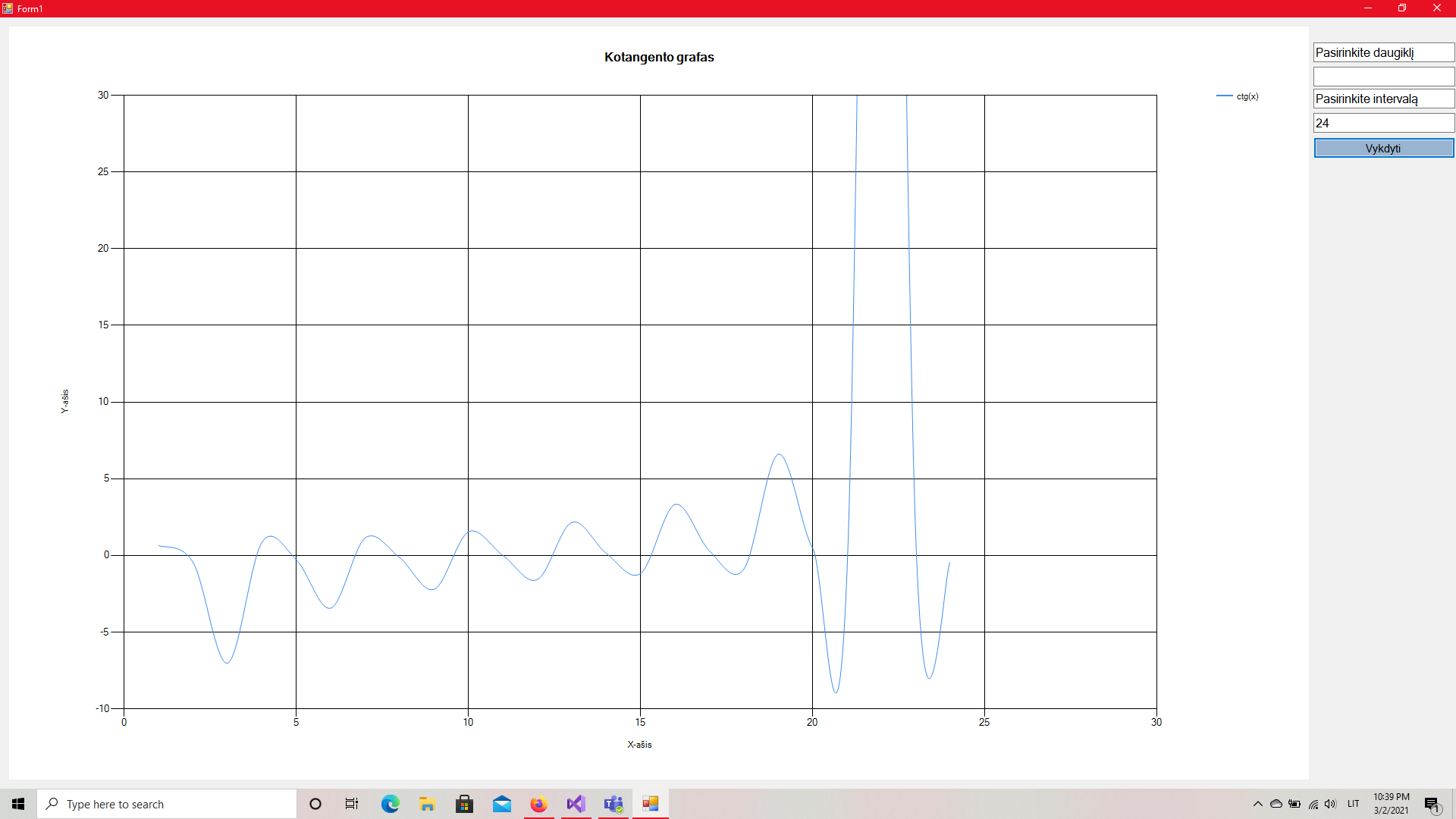Click the y-axis tick label 20
Screen dimensions: 1456x819
click(103, 248)
